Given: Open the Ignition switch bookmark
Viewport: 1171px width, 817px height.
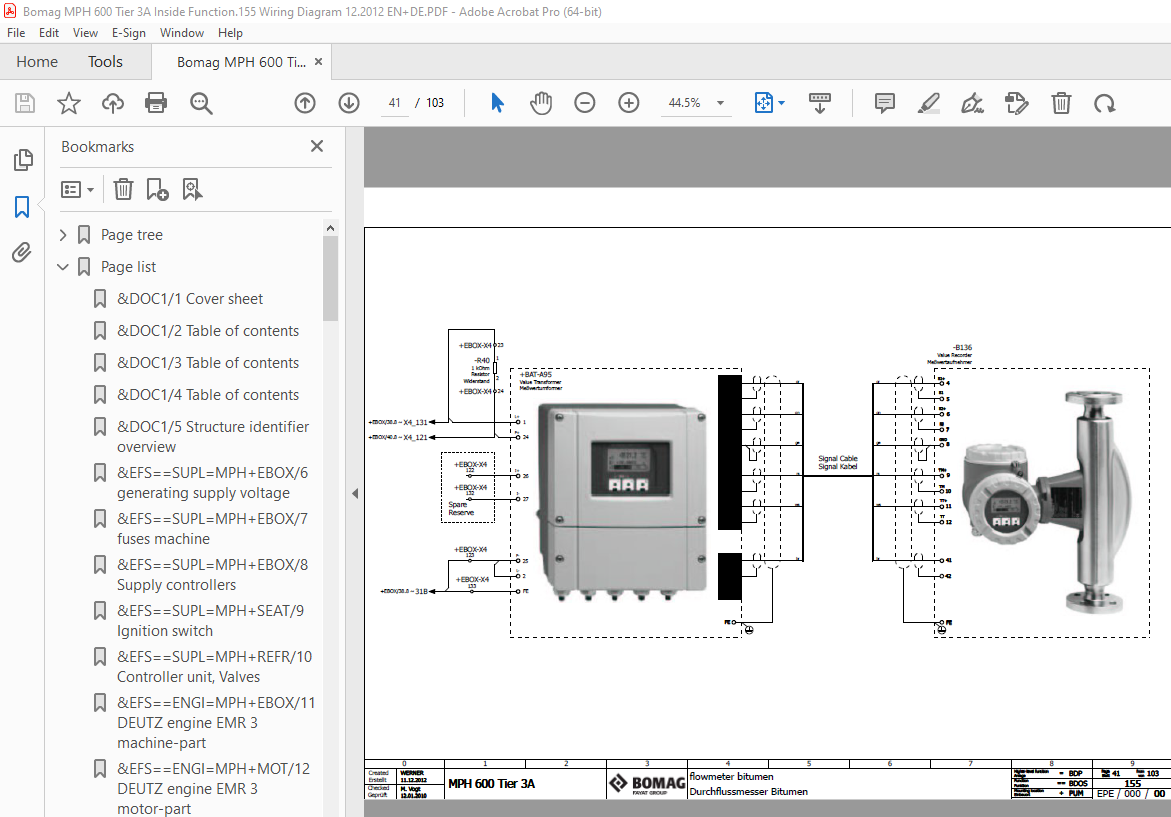Looking at the screenshot, I should tap(210, 621).
